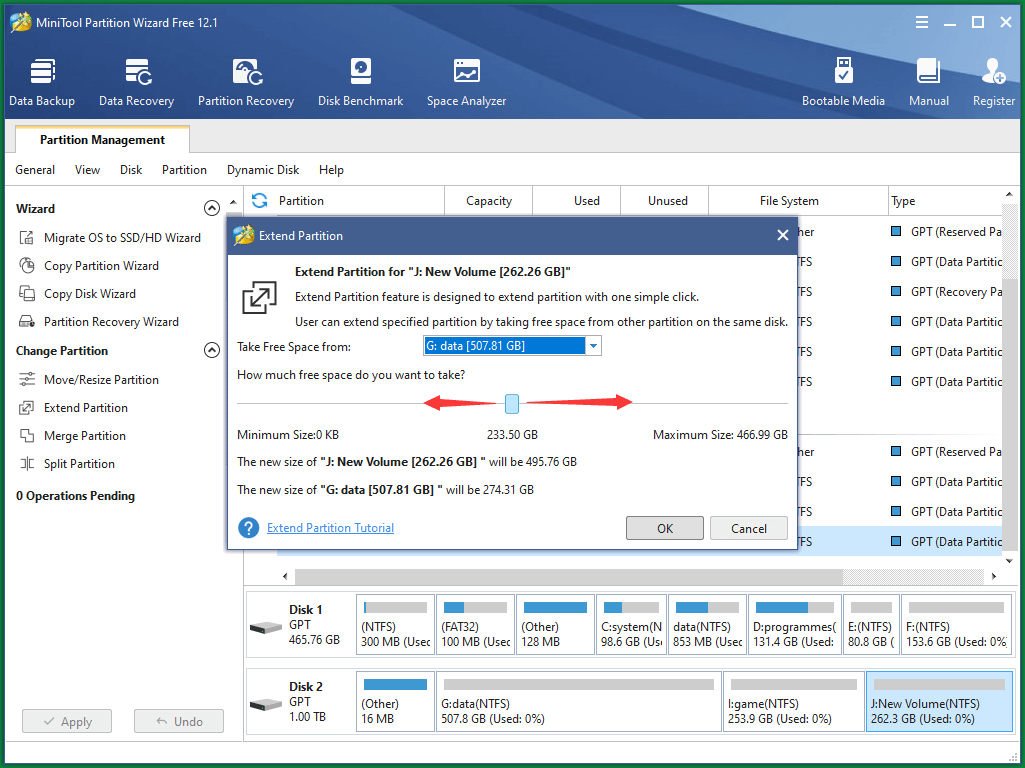Select the data(NTFS) 853 MB partition
The height and width of the screenshot is (768, 1025).
pos(707,624)
